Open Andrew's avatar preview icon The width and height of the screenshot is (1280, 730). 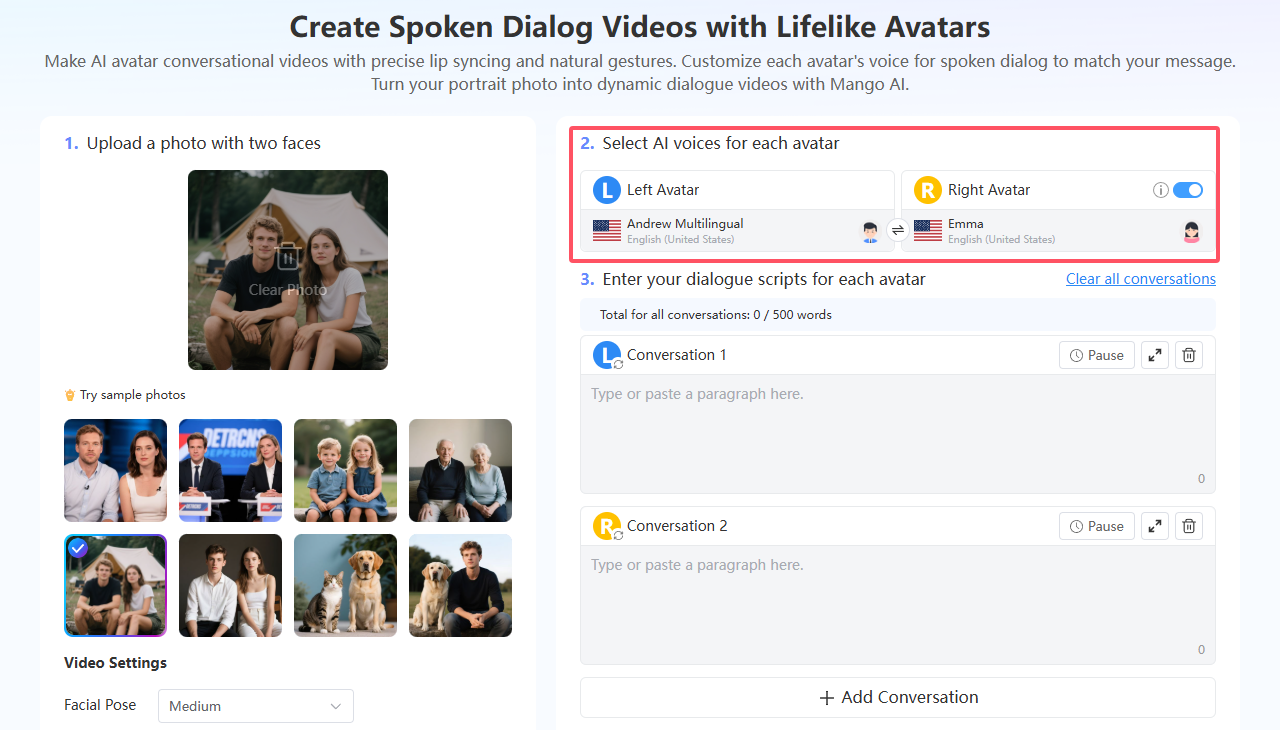click(x=870, y=231)
